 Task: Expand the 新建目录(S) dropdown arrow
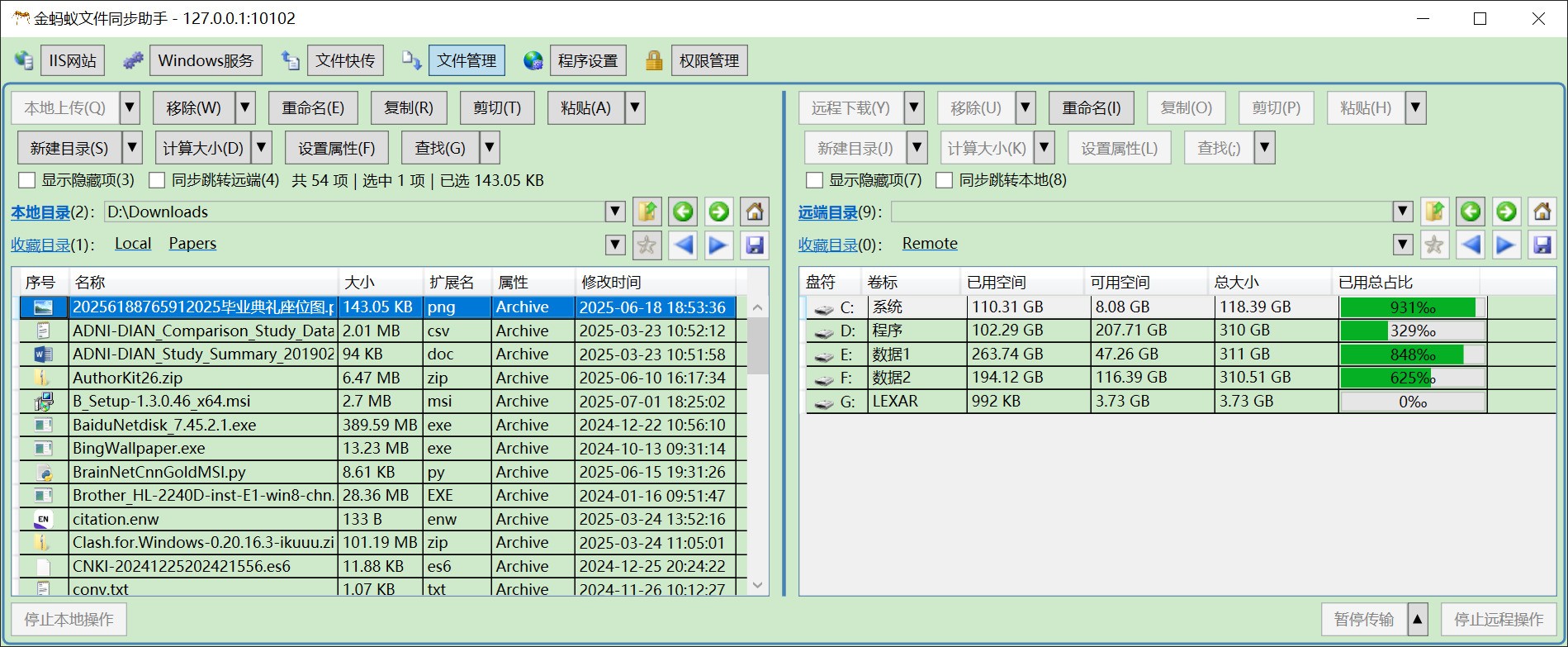(132, 149)
